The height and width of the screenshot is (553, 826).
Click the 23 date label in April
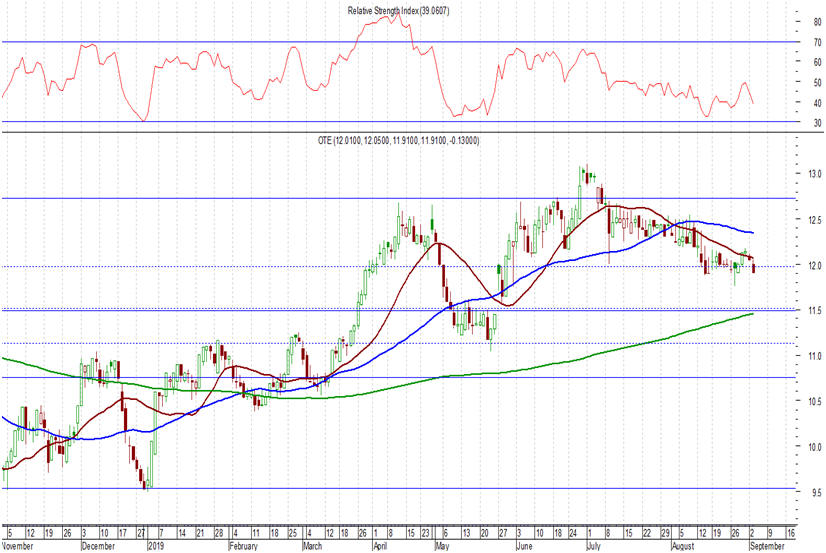(x=426, y=533)
